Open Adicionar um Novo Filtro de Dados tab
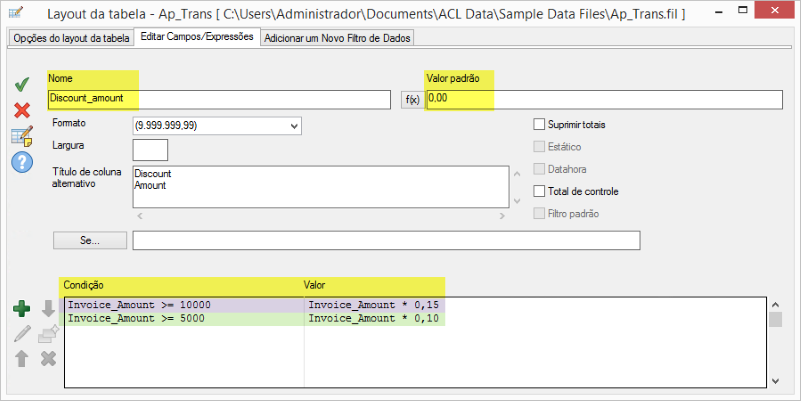The height and width of the screenshot is (401, 801). pyautogui.click(x=337, y=38)
